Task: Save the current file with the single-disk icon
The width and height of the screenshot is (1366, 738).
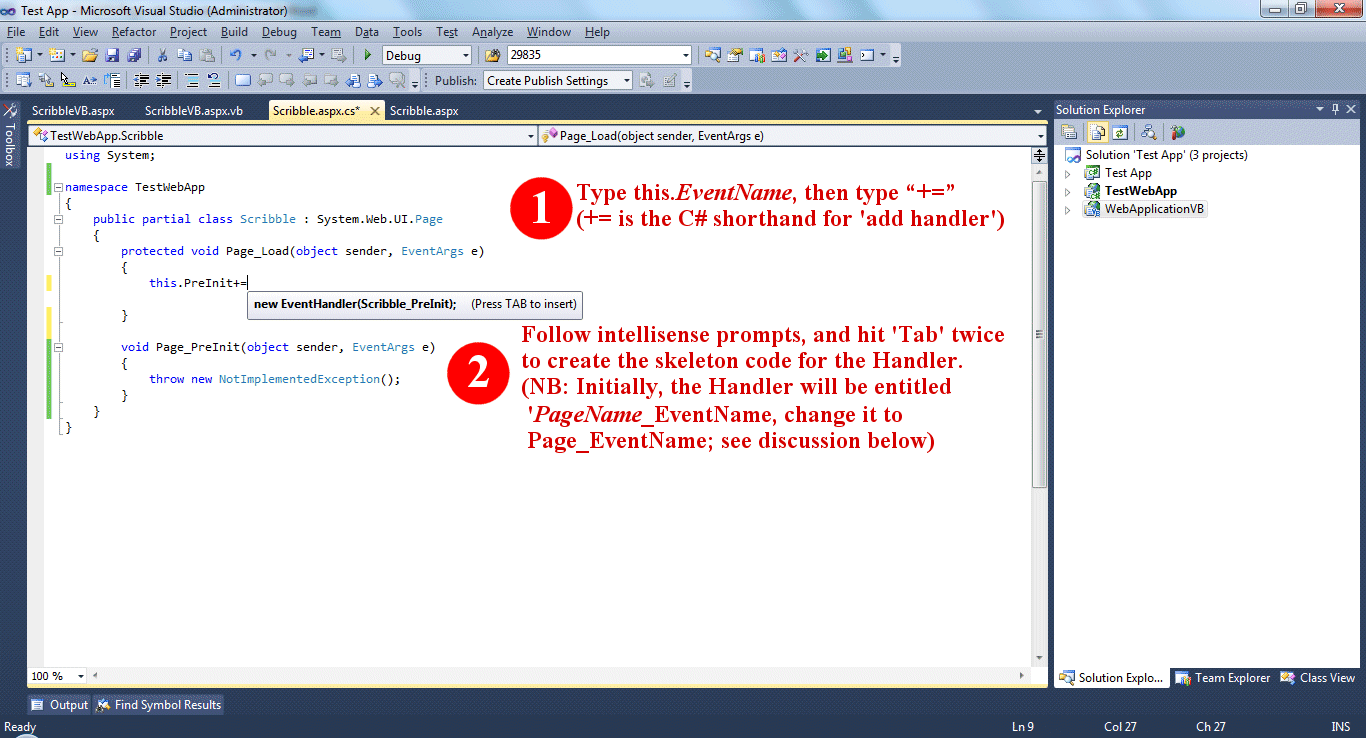Action: [112, 55]
